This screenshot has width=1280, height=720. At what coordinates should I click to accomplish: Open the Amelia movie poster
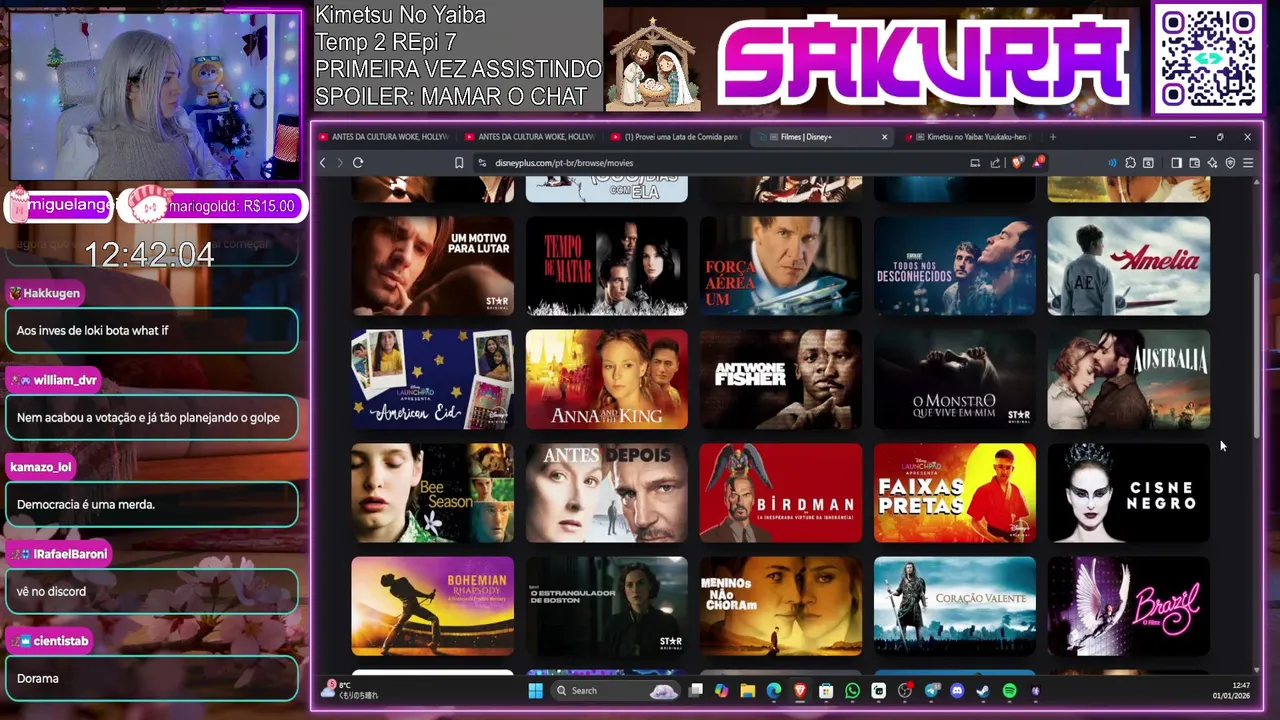coord(1129,266)
